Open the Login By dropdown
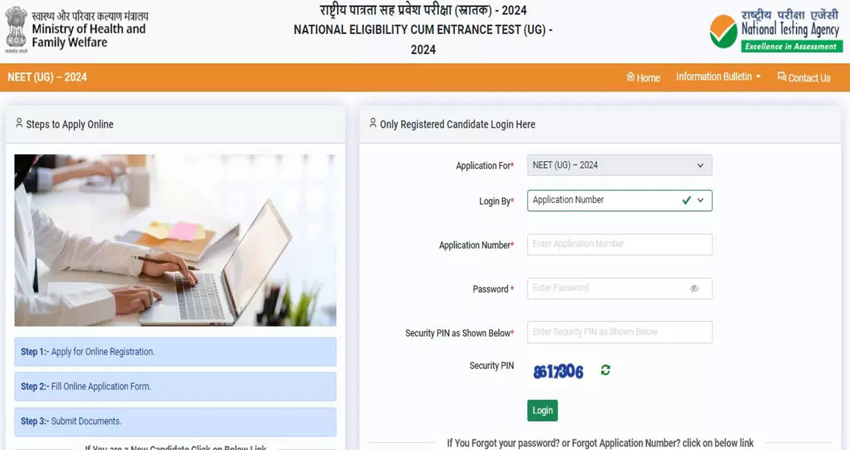850x450 pixels. (620, 201)
